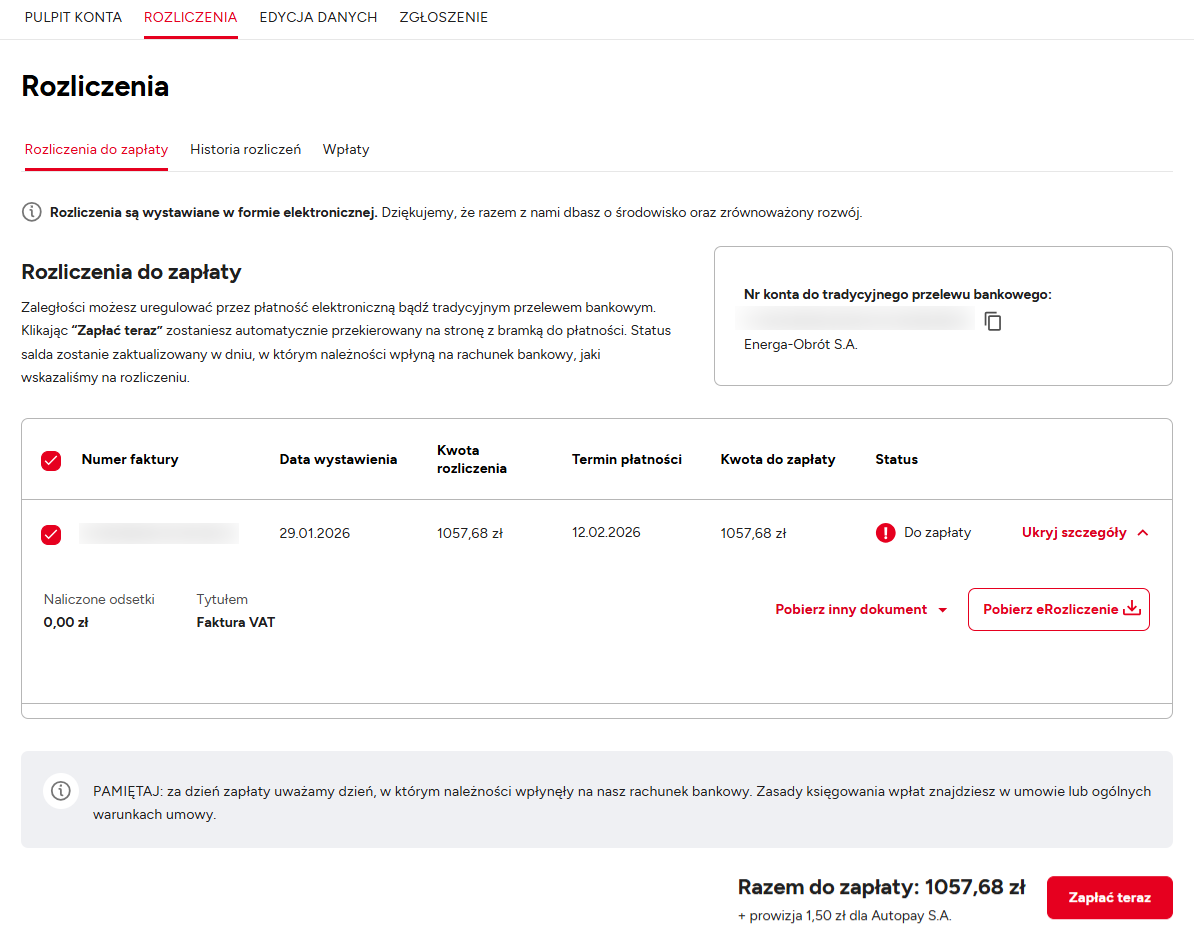The height and width of the screenshot is (940, 1194).
Task: Click the blurred invoice number in the row
Action: coord(159,533)
